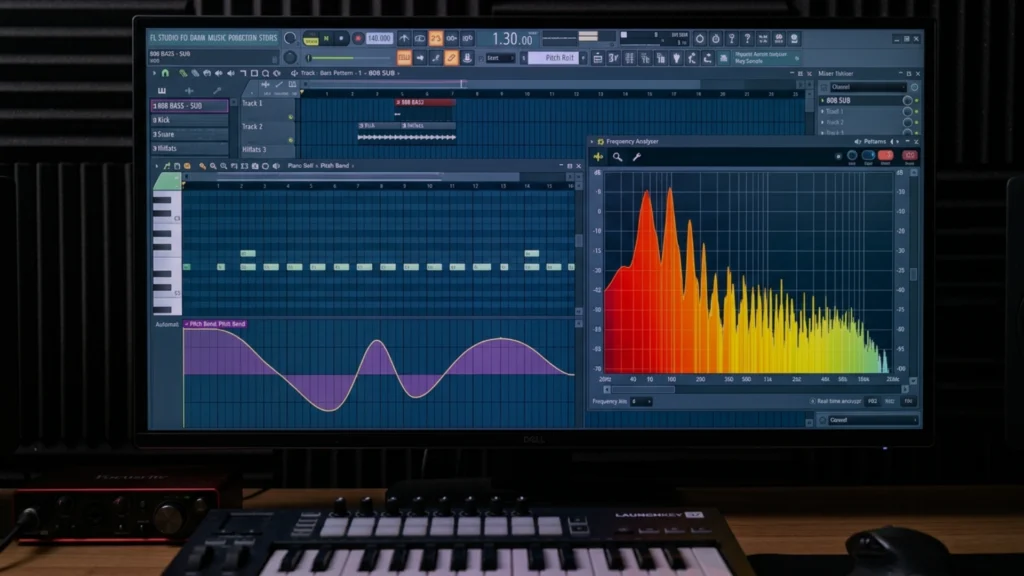Toggle the green magnet snap icon in the playlist toolbar
Viewport: 1024px width, 576px height.
pos(165,73)
